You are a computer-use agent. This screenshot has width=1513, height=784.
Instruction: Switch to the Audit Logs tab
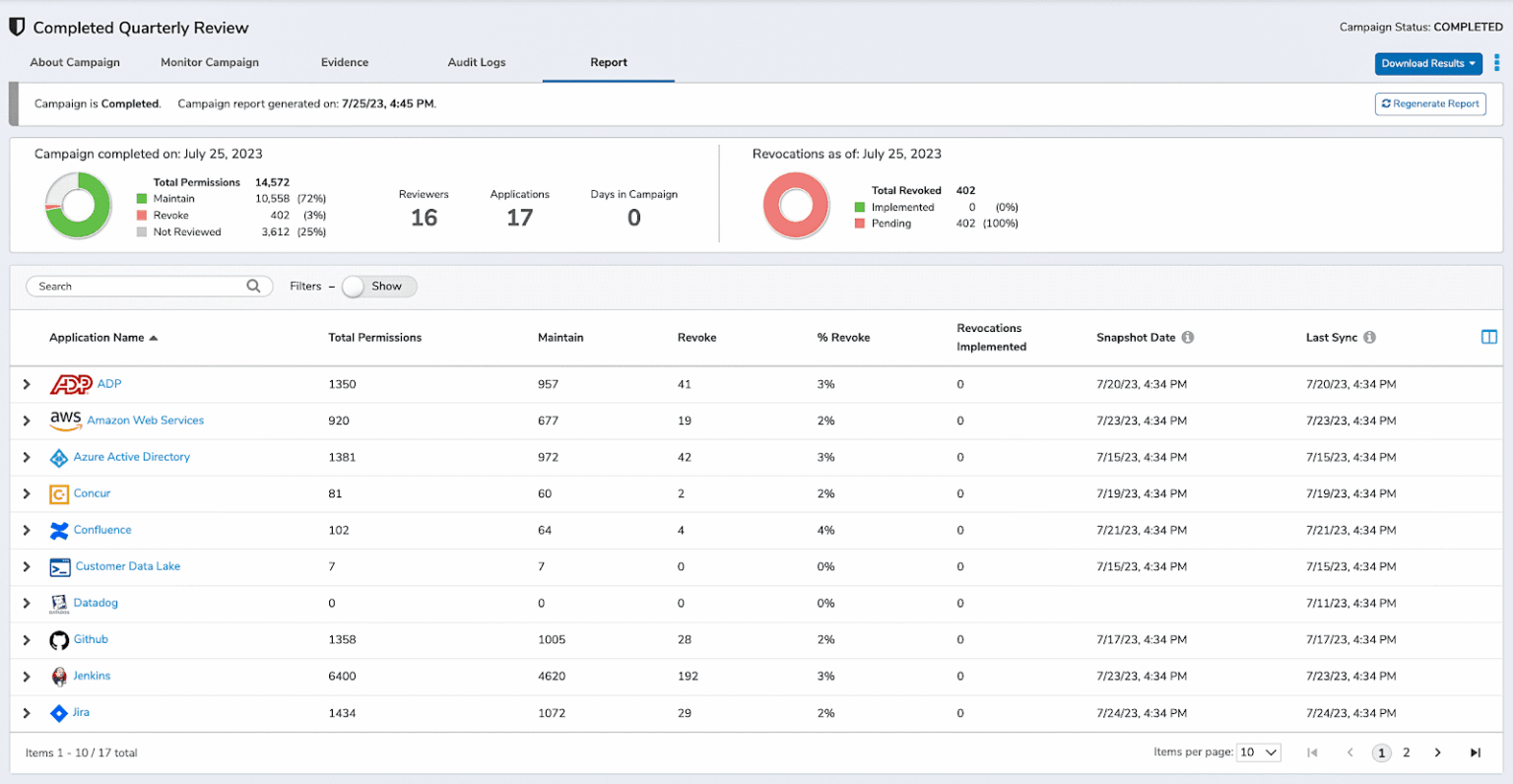pyautogui.click(x=477, y=61)
